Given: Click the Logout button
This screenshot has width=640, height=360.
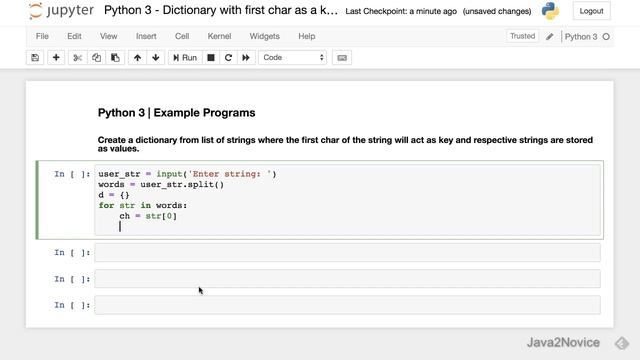Looking at the screenshot, I should tap(591, 11).
